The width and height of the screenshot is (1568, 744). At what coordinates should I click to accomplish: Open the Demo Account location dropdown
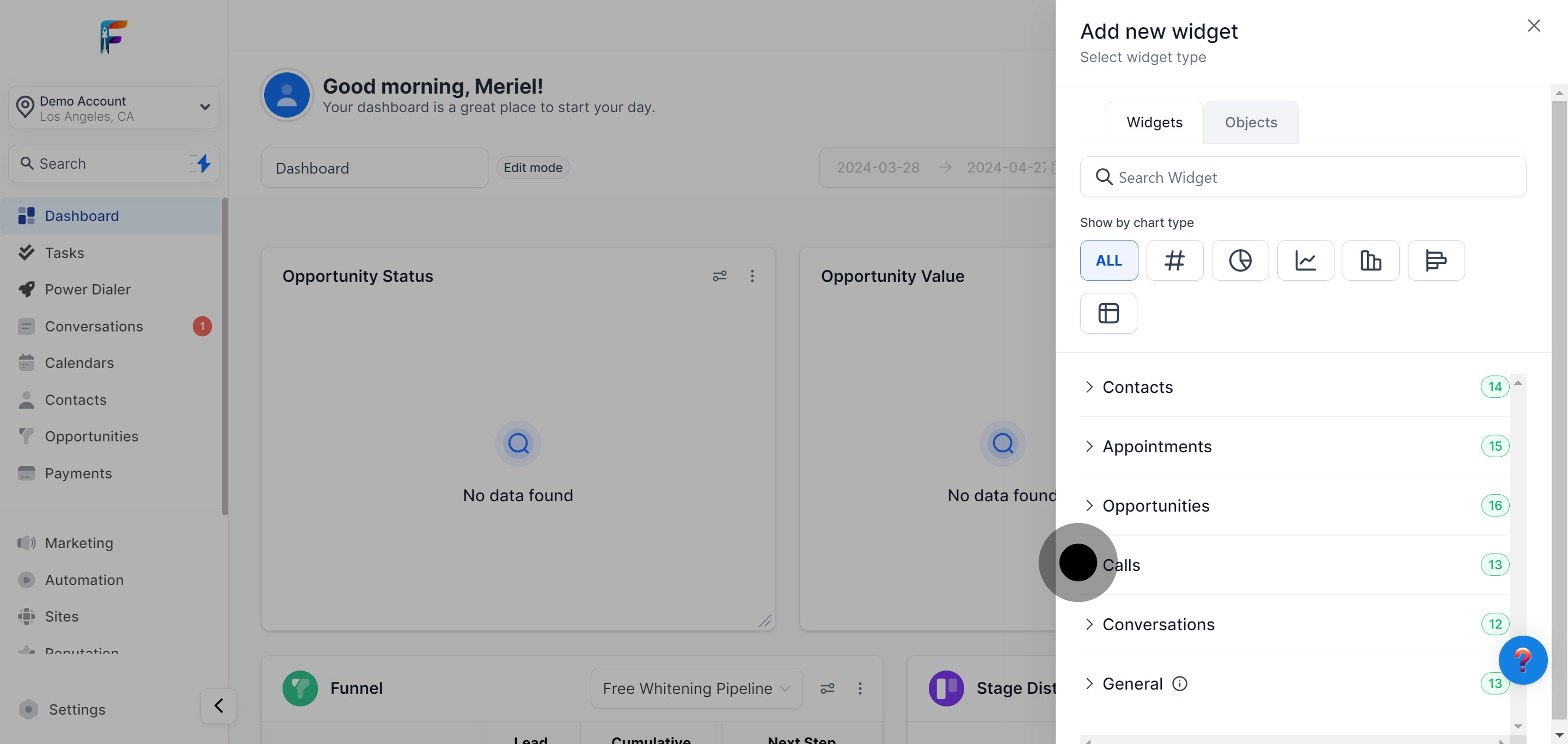coord(114,108)
